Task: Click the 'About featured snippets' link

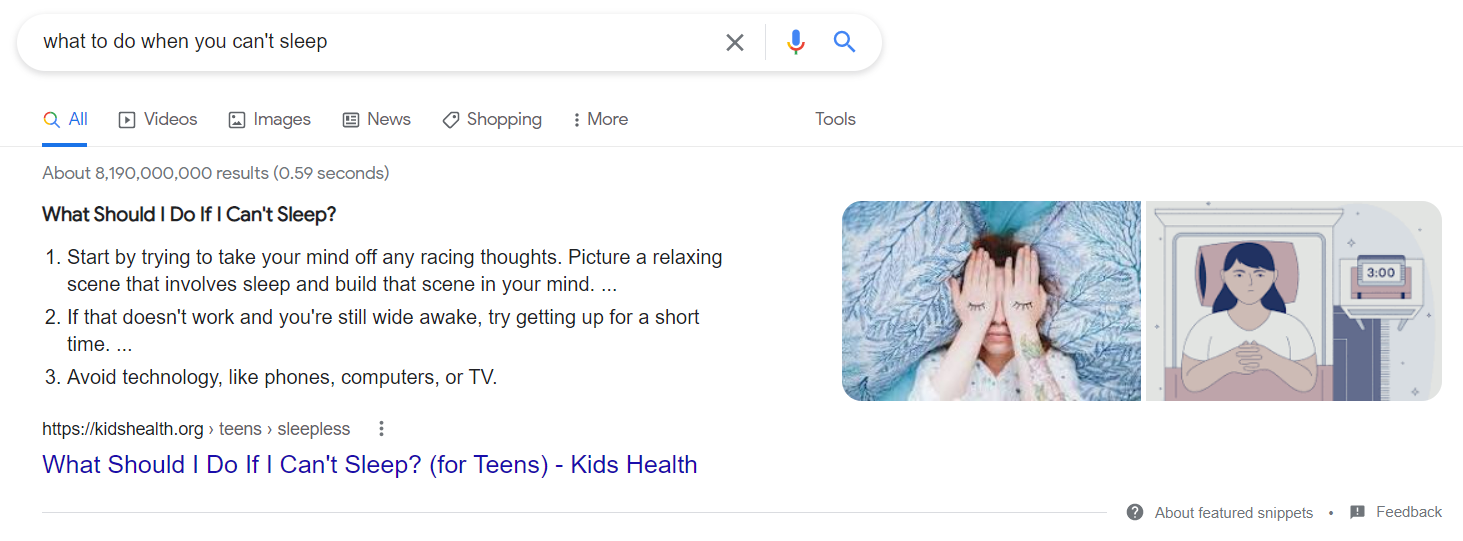Action: [x=1233, y=513]
